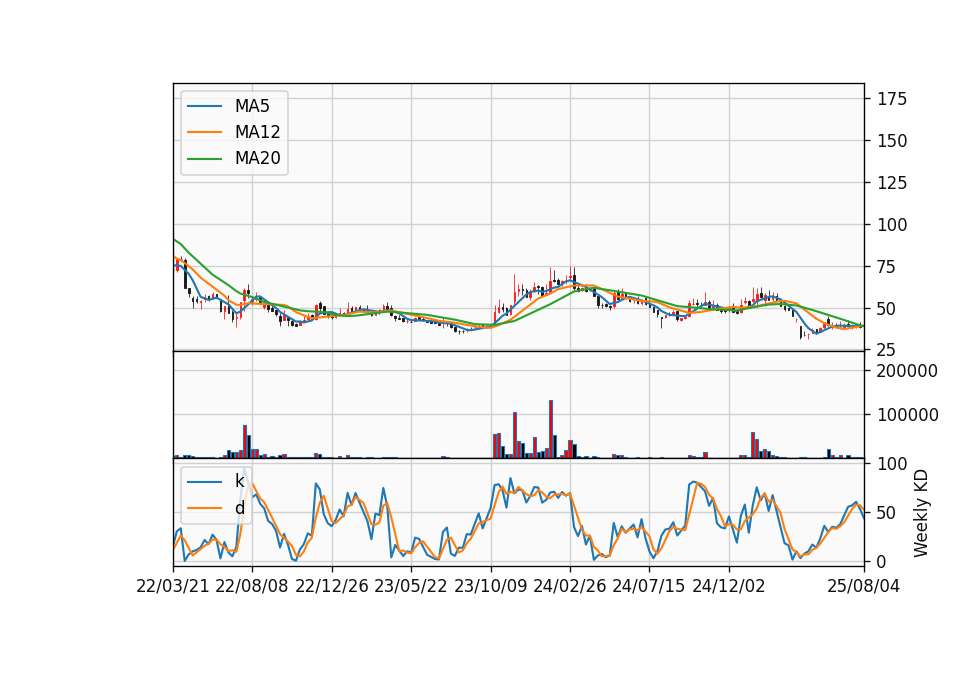The width and height of the screenshot is (960, 690).
Task: Select the 22/03/21 date axis label
Action: tap(173, 586)
